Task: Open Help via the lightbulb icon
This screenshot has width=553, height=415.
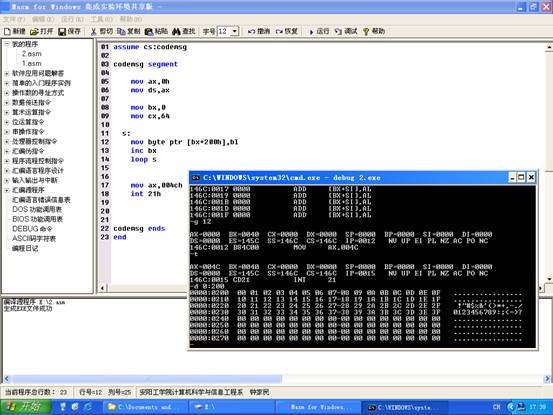Action: [366, 31]
